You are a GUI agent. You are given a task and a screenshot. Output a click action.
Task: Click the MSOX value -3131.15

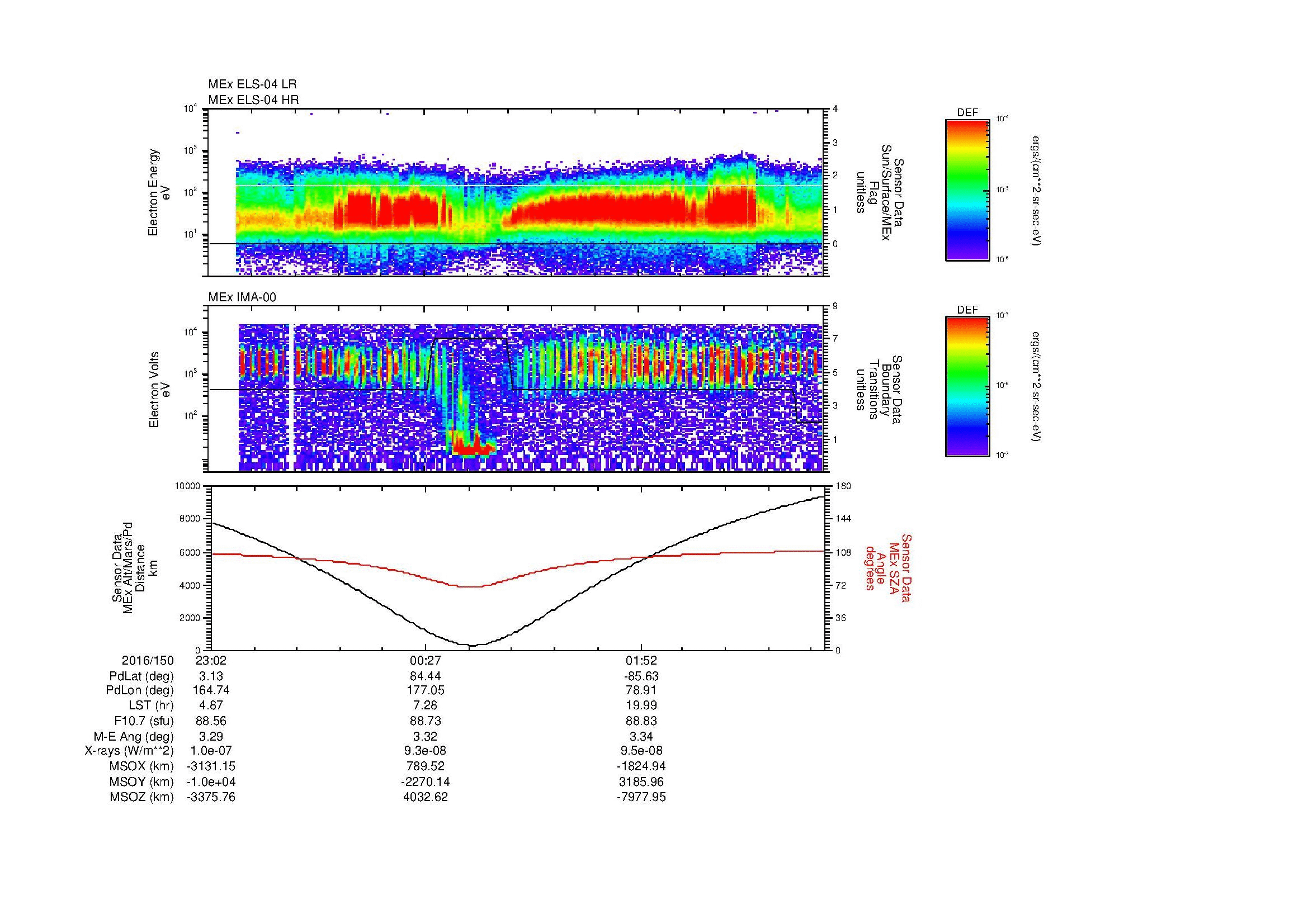(x=211, y=766)
